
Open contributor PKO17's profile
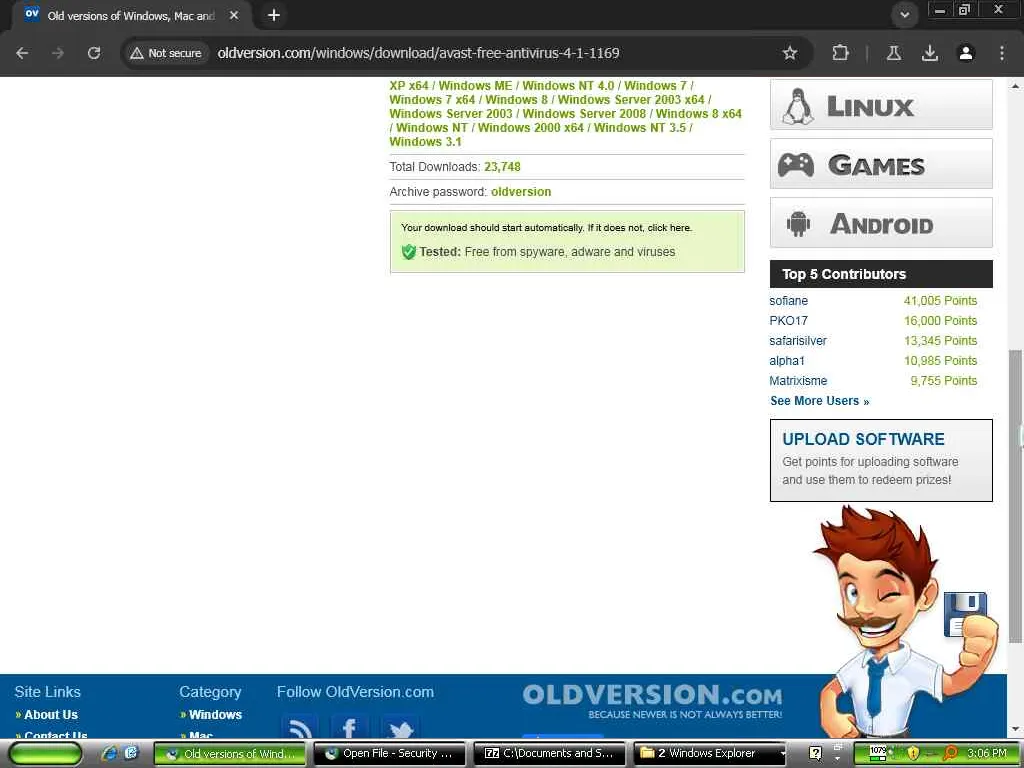(788, 321)
